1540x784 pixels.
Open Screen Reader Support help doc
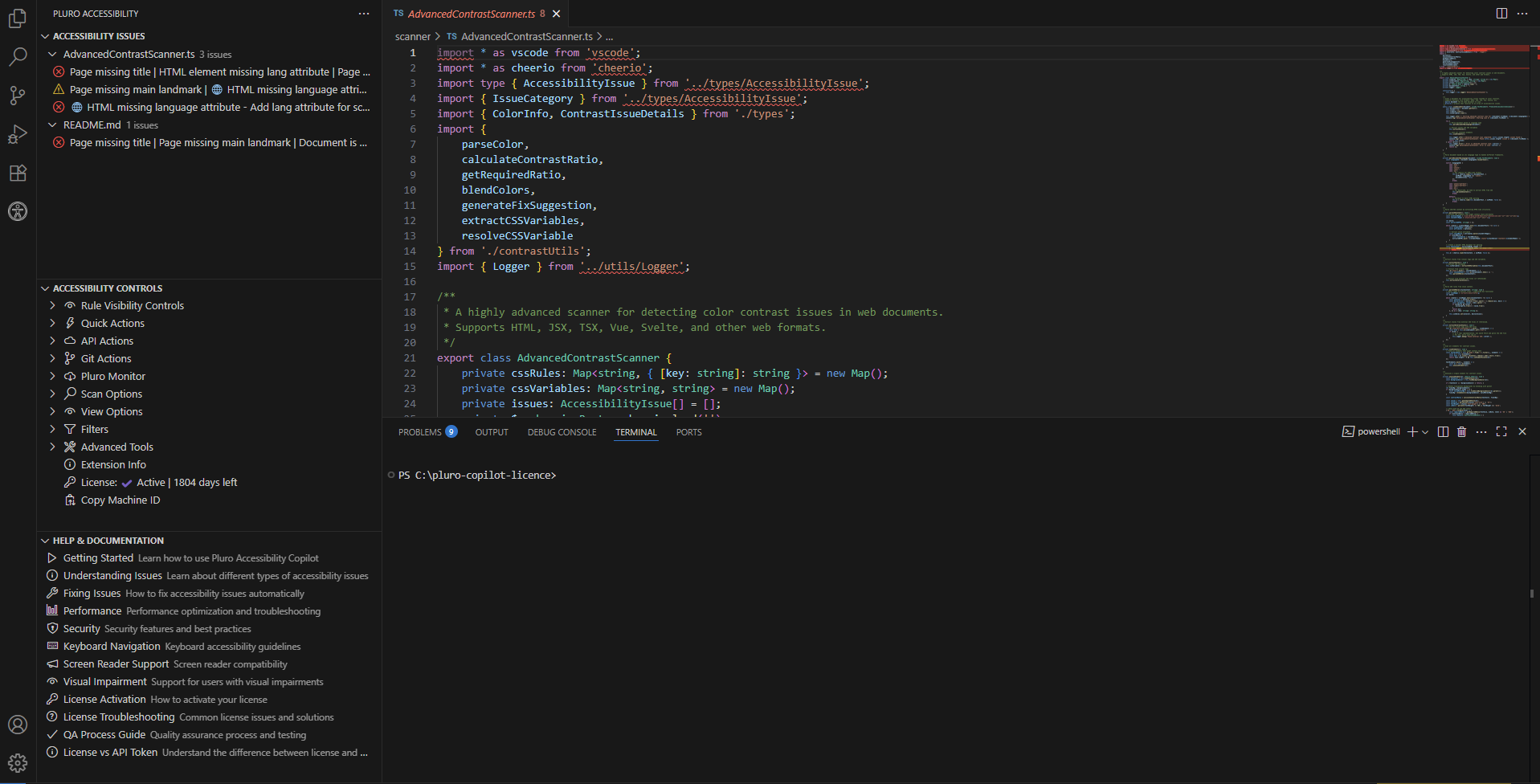tap(209, 664)
